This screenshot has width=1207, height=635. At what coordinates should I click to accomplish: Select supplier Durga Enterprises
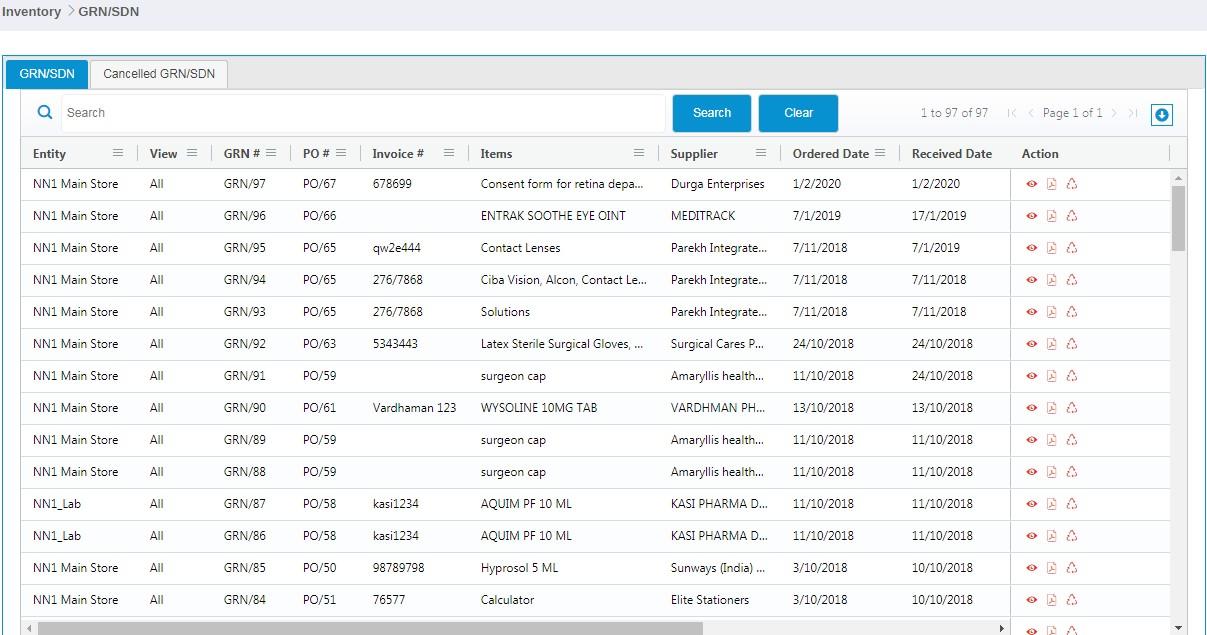(718, 184)
